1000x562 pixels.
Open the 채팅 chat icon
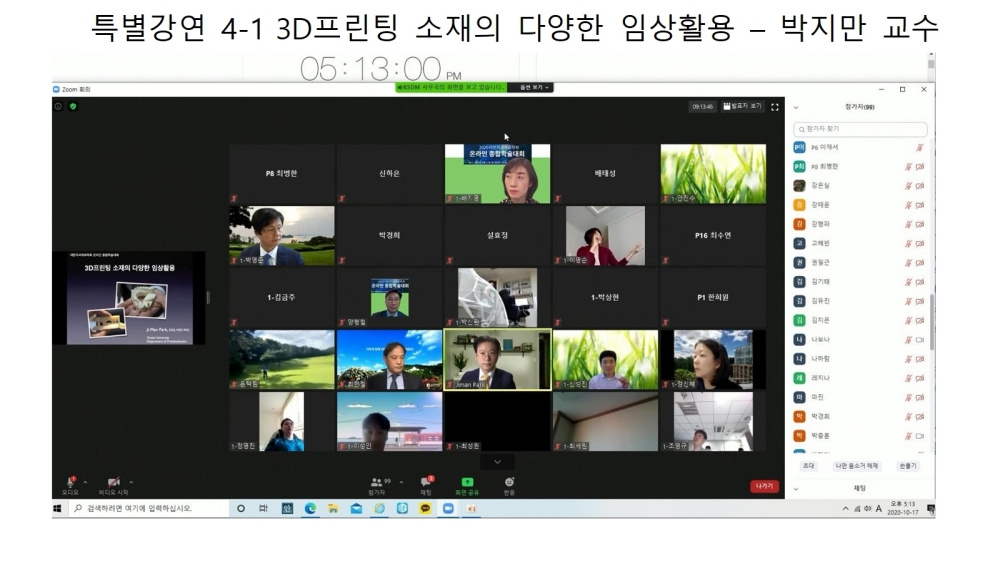click(x=426, y=482)
